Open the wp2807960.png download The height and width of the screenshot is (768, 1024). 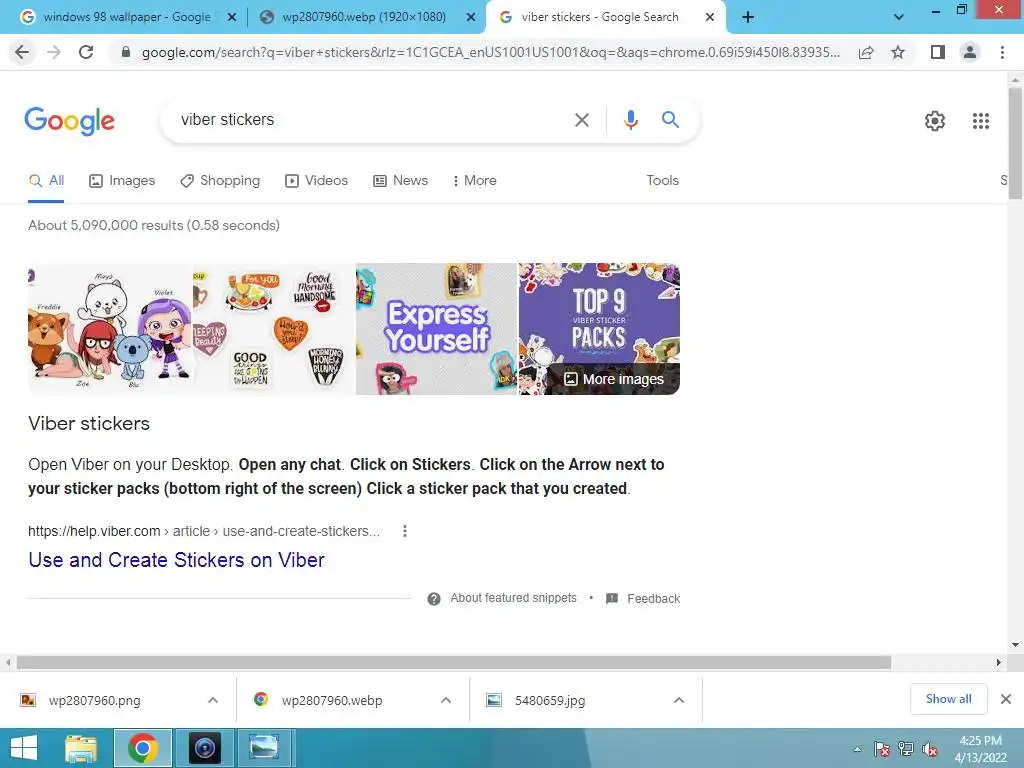click(95, 701)
